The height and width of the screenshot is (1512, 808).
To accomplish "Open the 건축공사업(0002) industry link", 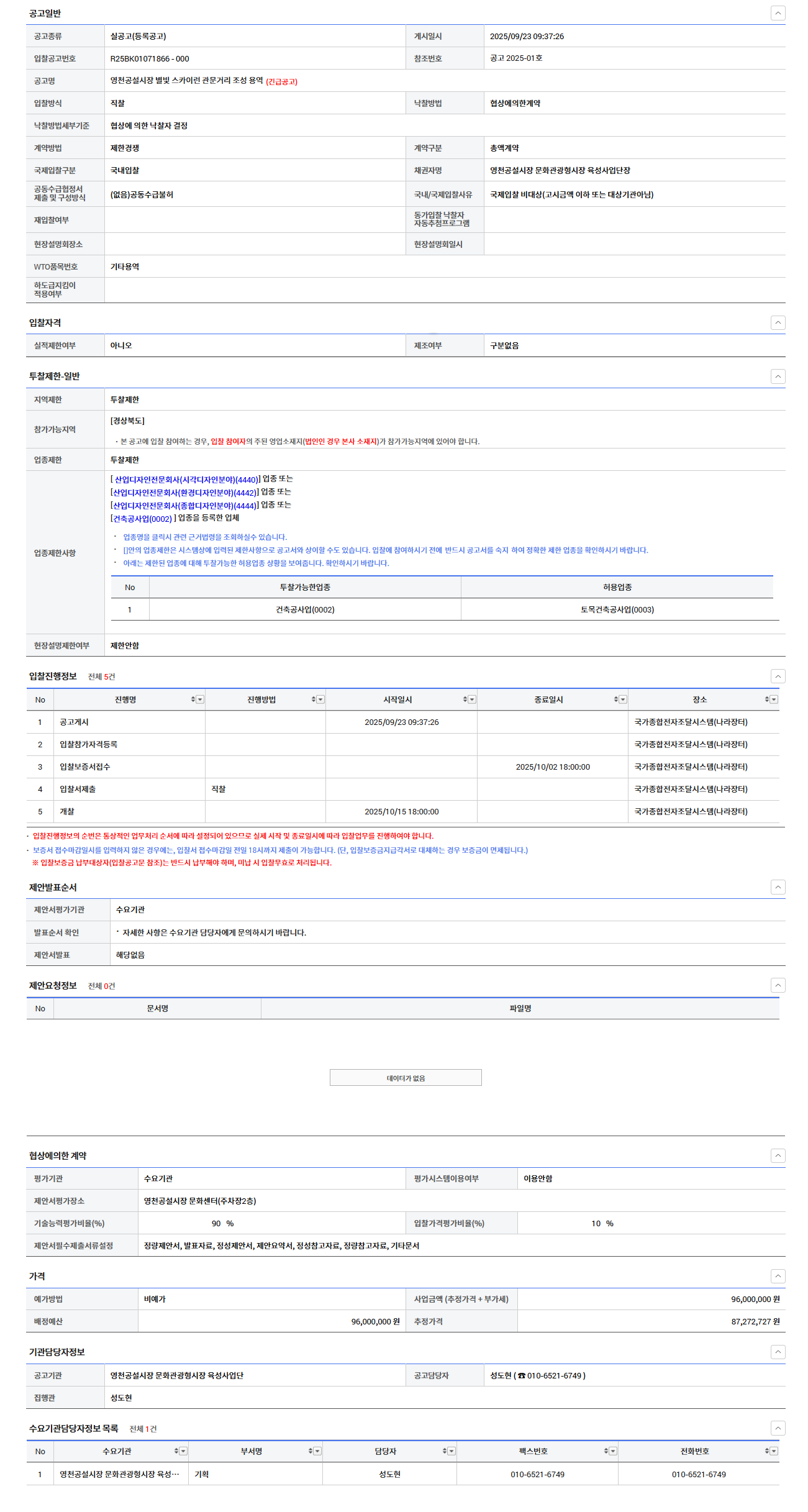I will 142,519.
